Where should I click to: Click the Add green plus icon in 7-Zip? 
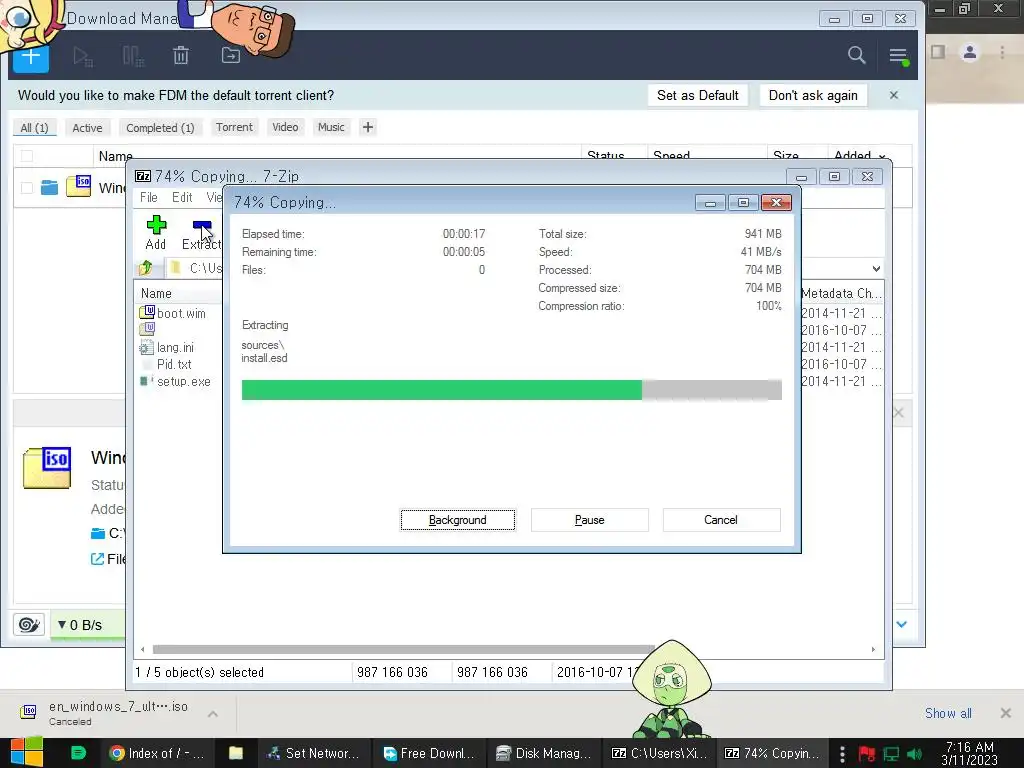tap(156, 232)
